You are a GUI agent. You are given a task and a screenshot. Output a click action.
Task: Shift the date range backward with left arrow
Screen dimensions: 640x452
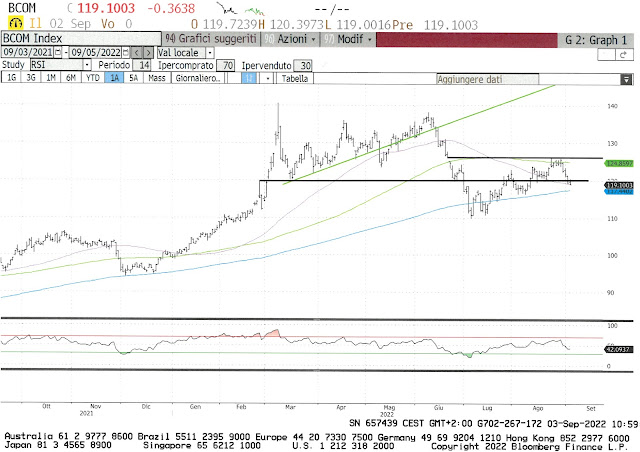pyautogui.click(x=137, y=52)
